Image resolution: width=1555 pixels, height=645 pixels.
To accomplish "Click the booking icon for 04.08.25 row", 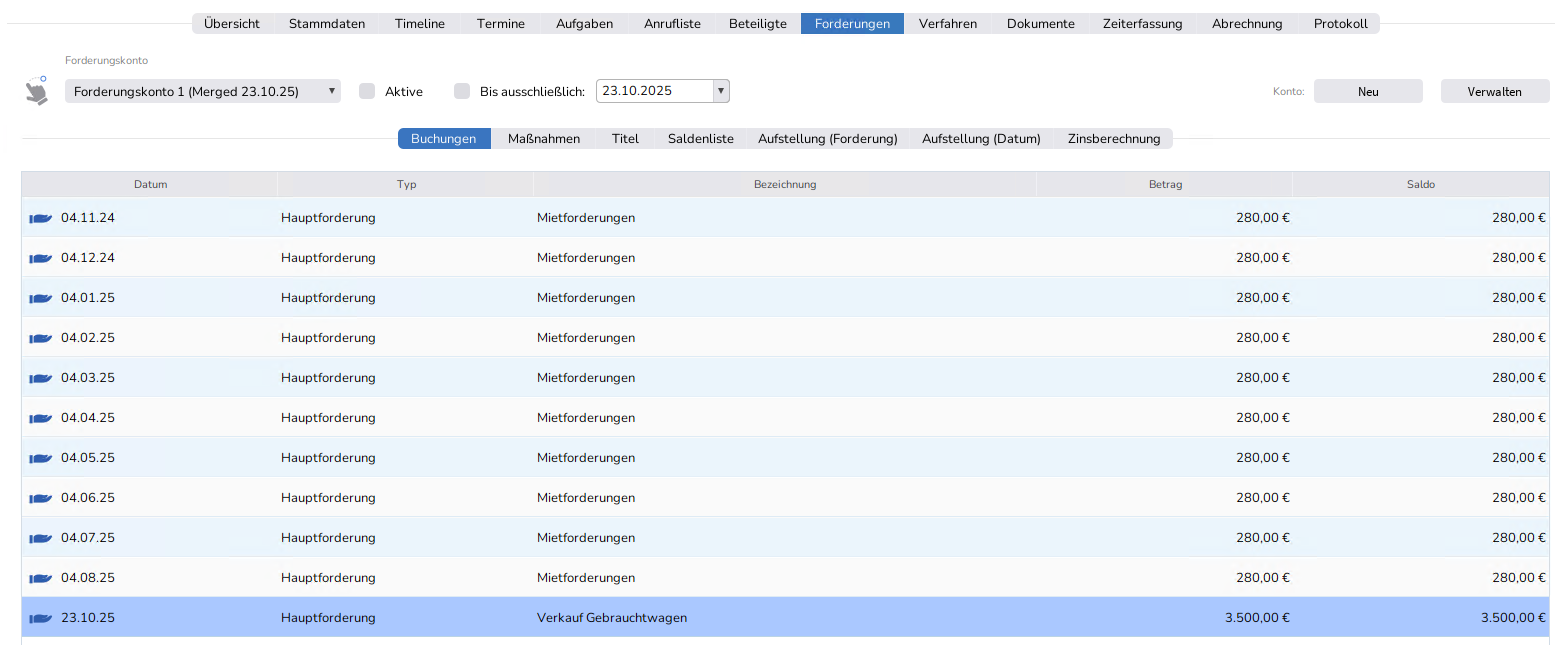I will tap(40, 578).
